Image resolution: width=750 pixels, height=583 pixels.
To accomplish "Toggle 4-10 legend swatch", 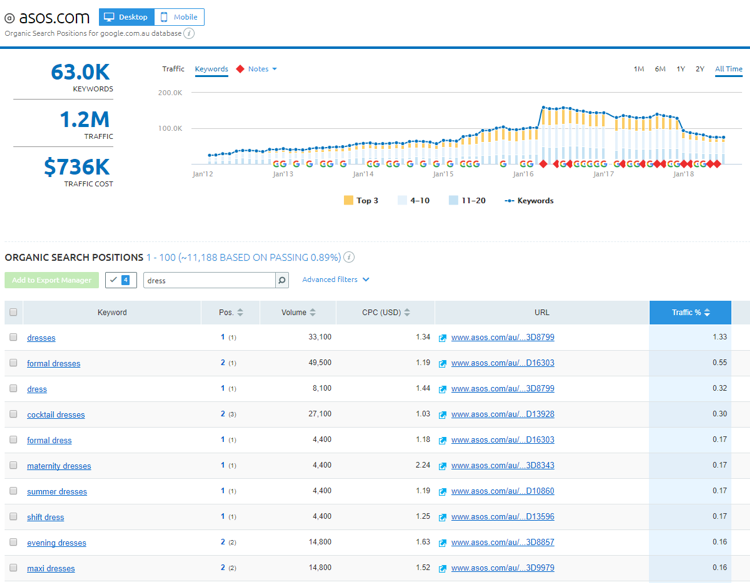I will pos(402,200).
